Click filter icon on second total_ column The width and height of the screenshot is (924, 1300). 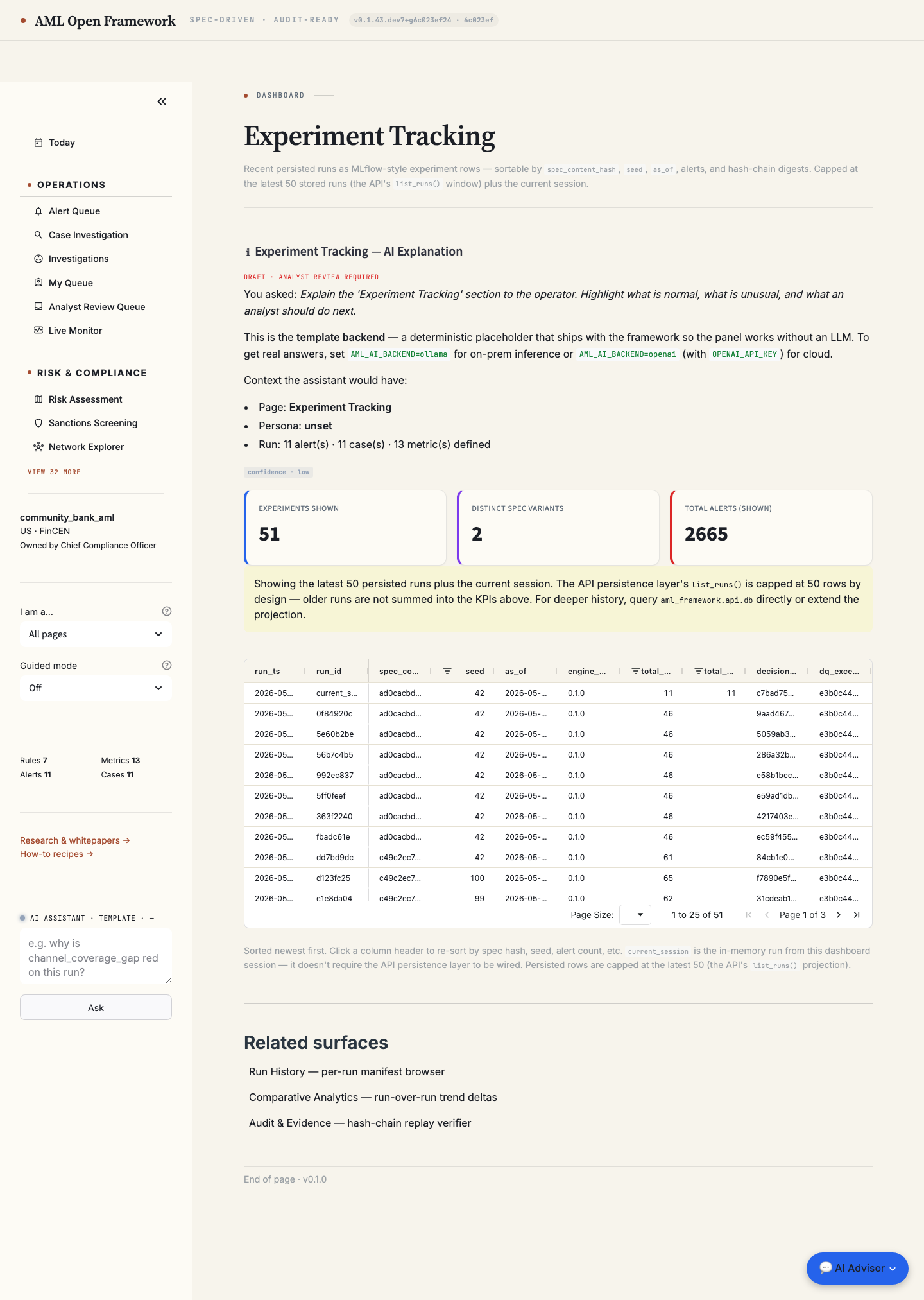[x=698, y=671]
